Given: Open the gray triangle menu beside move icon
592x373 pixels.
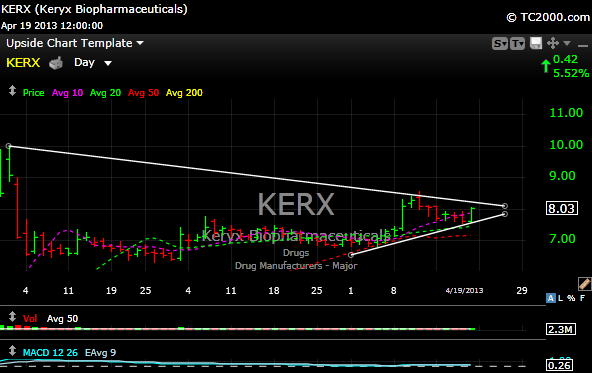Looking at the screenshot, I should point(567,43).
